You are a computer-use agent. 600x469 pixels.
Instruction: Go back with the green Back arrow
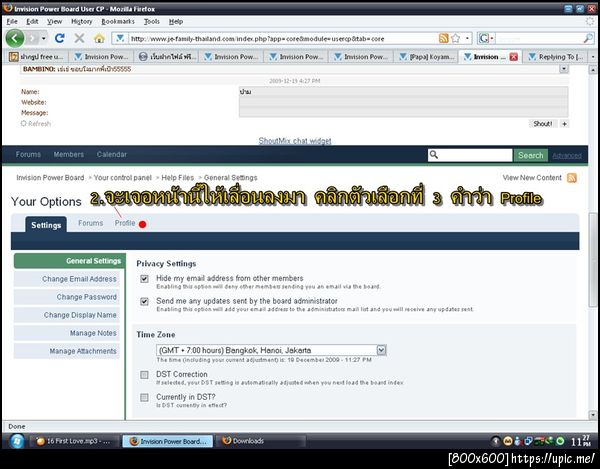15,38
